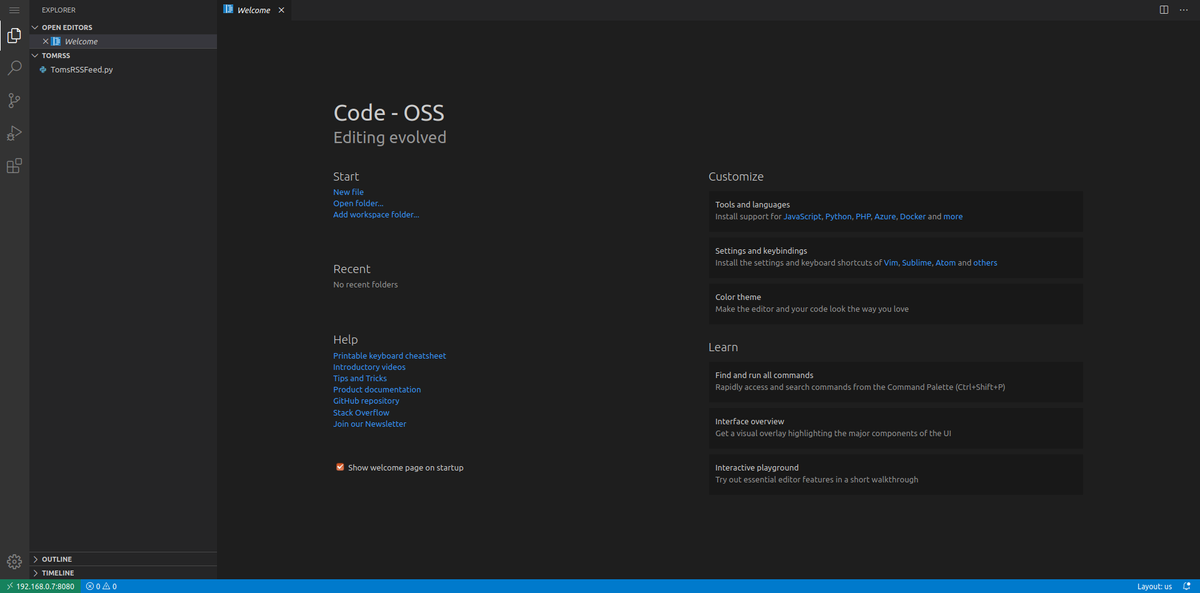This screenshot has height=593, width=1200.
Task: Click the errors and warnings status indicator
Action: click(101, 586)
